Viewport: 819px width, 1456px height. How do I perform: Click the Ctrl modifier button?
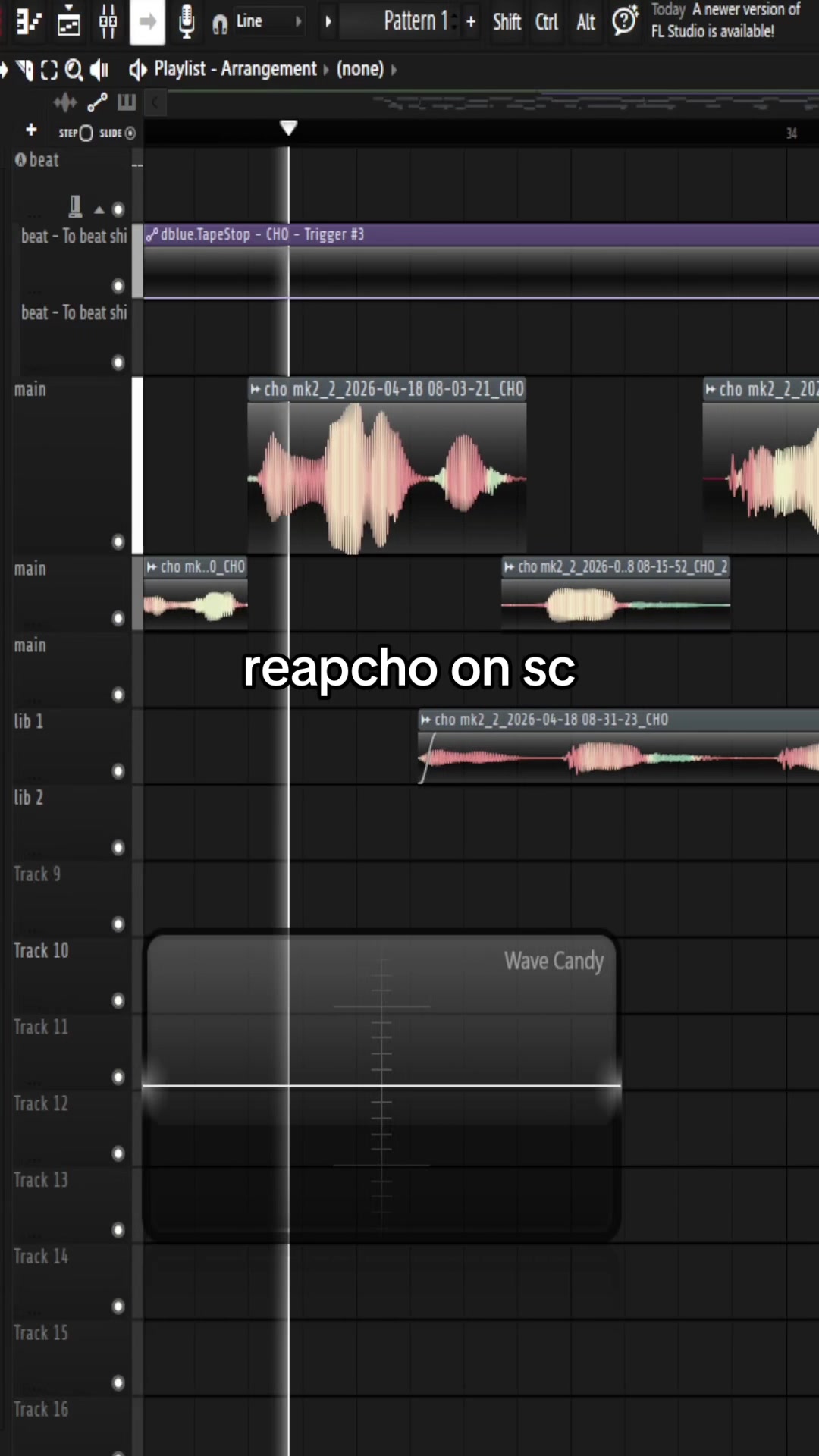547,22
